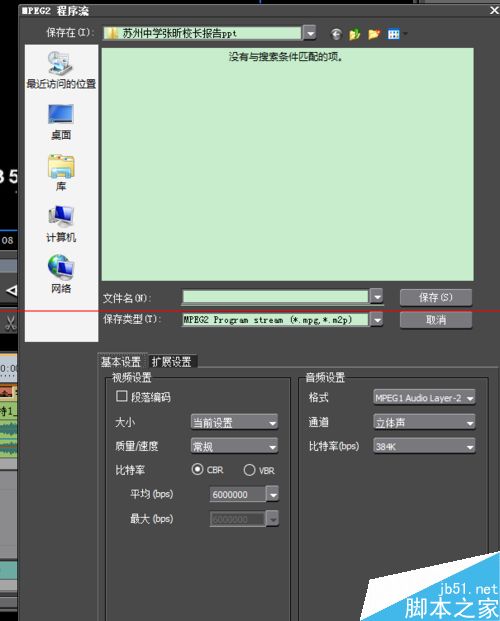The height and width of the screenshot is (621, 500).
Task: Click the left arrow playback icon in editor
Action: (11, 291)
